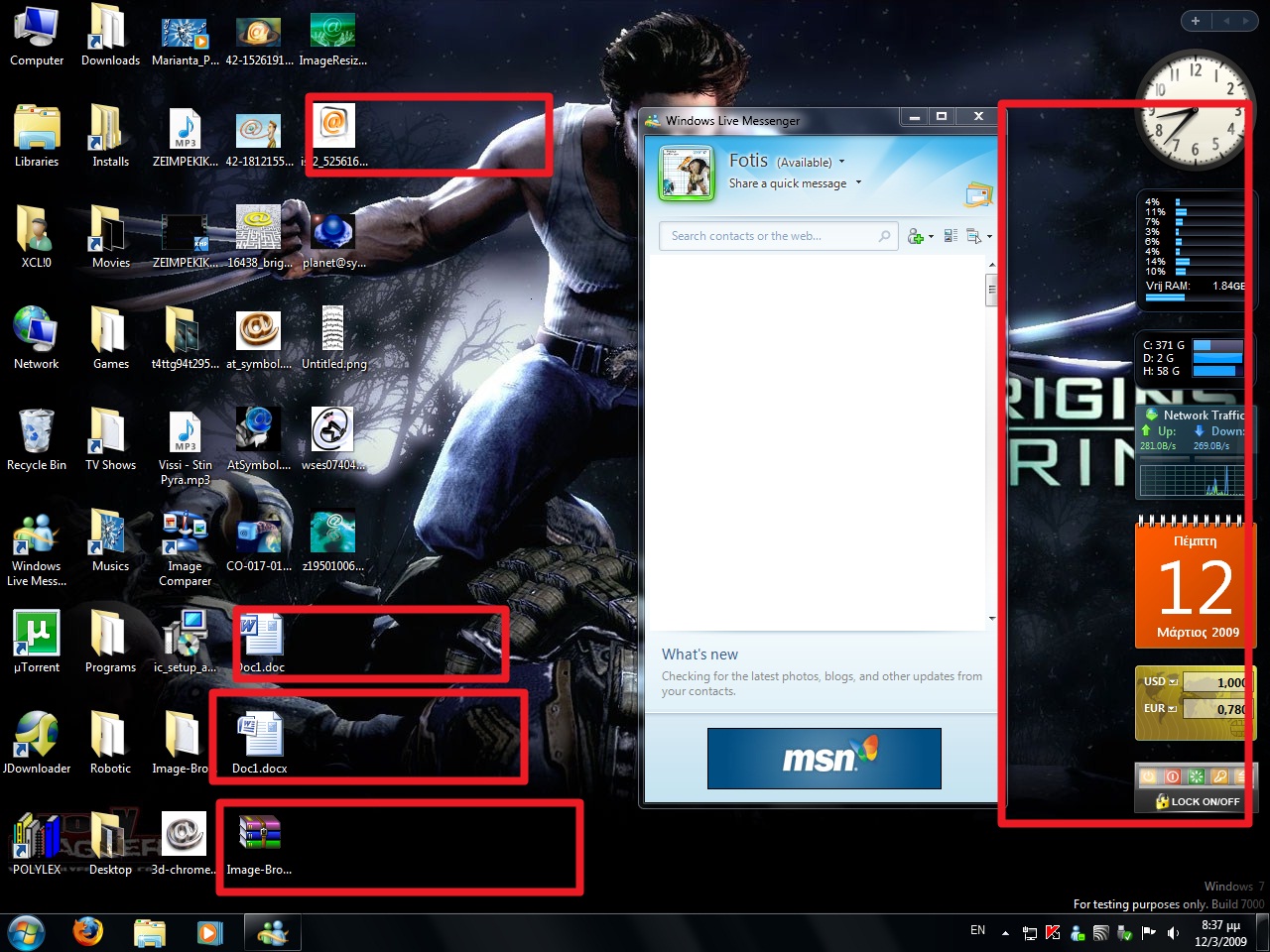The width and height of the screenshot is (1270, 952).
Task: Open the EUR currency dropdown in the gadget
Action: 1172,709
